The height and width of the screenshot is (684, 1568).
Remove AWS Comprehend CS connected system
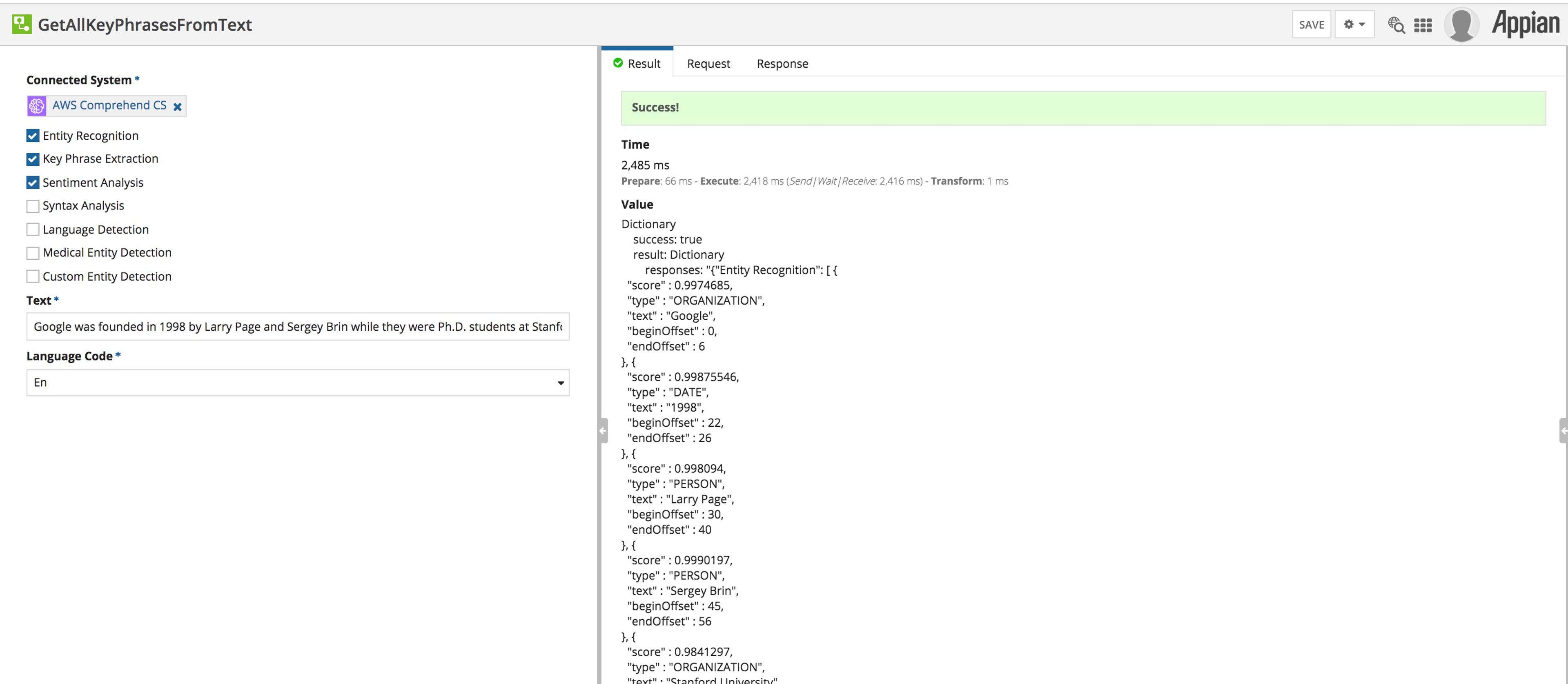(177, 107)
